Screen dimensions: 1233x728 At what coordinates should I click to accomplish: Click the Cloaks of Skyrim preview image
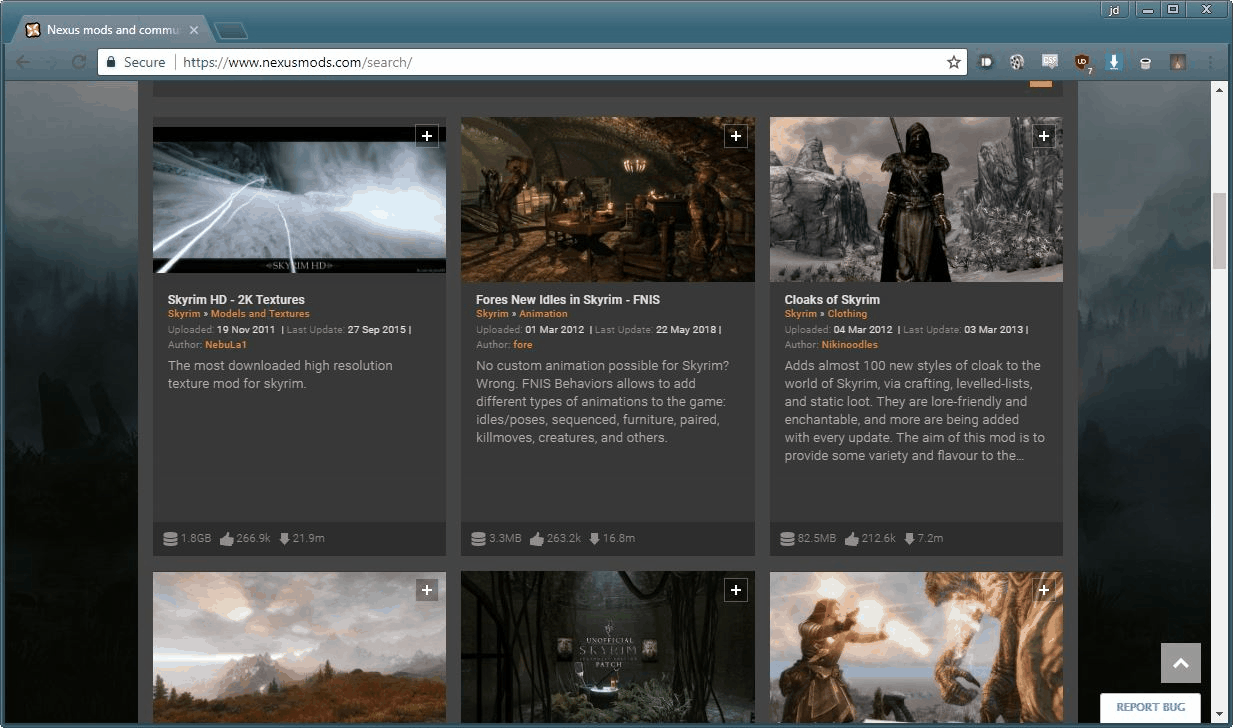tap(916, 200)
